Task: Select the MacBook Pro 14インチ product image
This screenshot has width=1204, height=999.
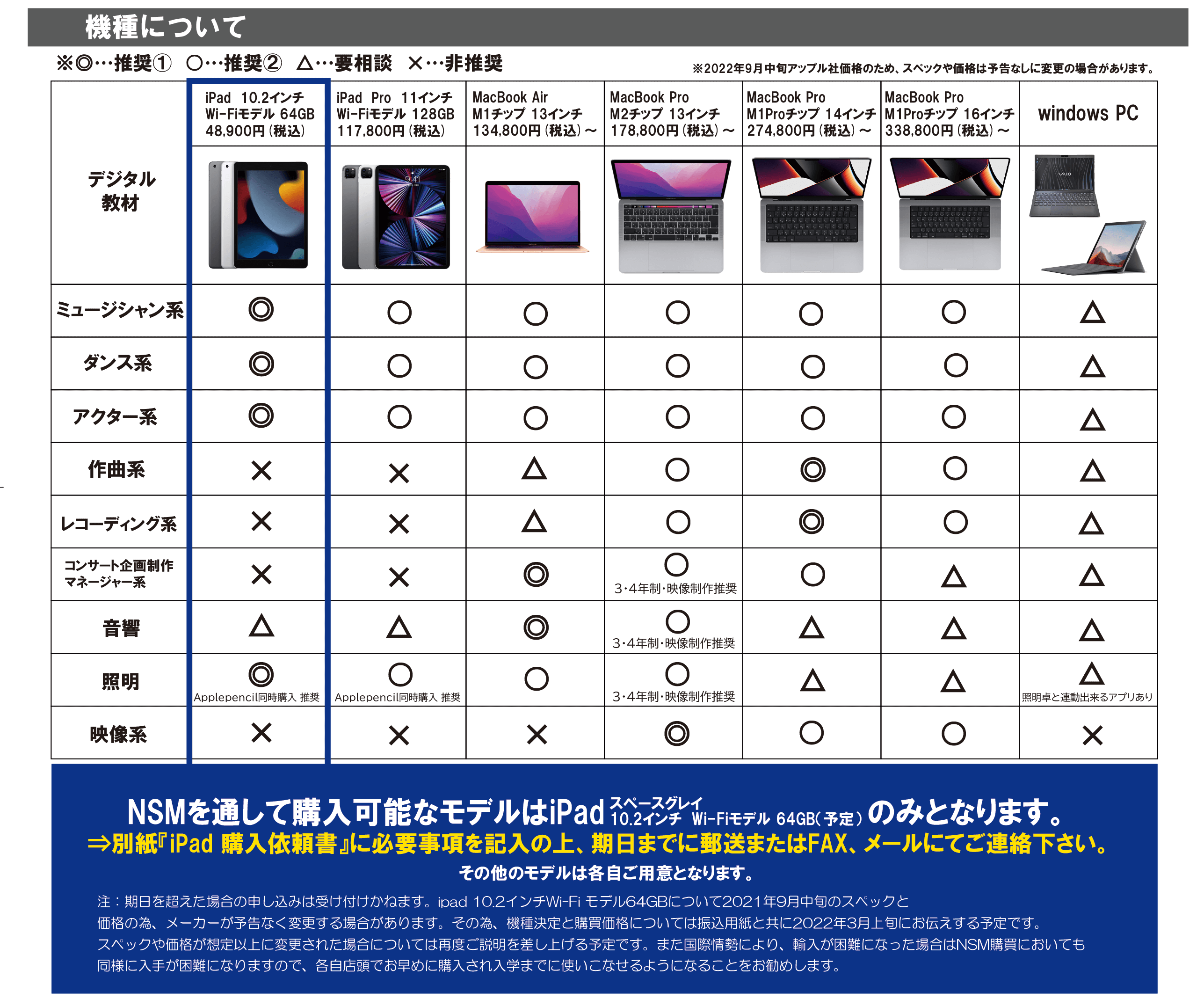Action: 811,214
